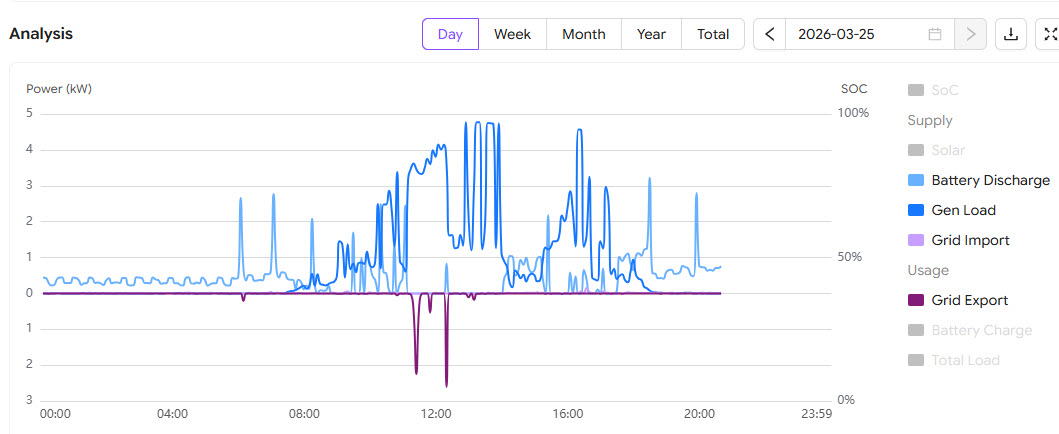Hide the Battery Discharge series
Viewport: 1059px width, 434px height.
[x=916, y=180]
